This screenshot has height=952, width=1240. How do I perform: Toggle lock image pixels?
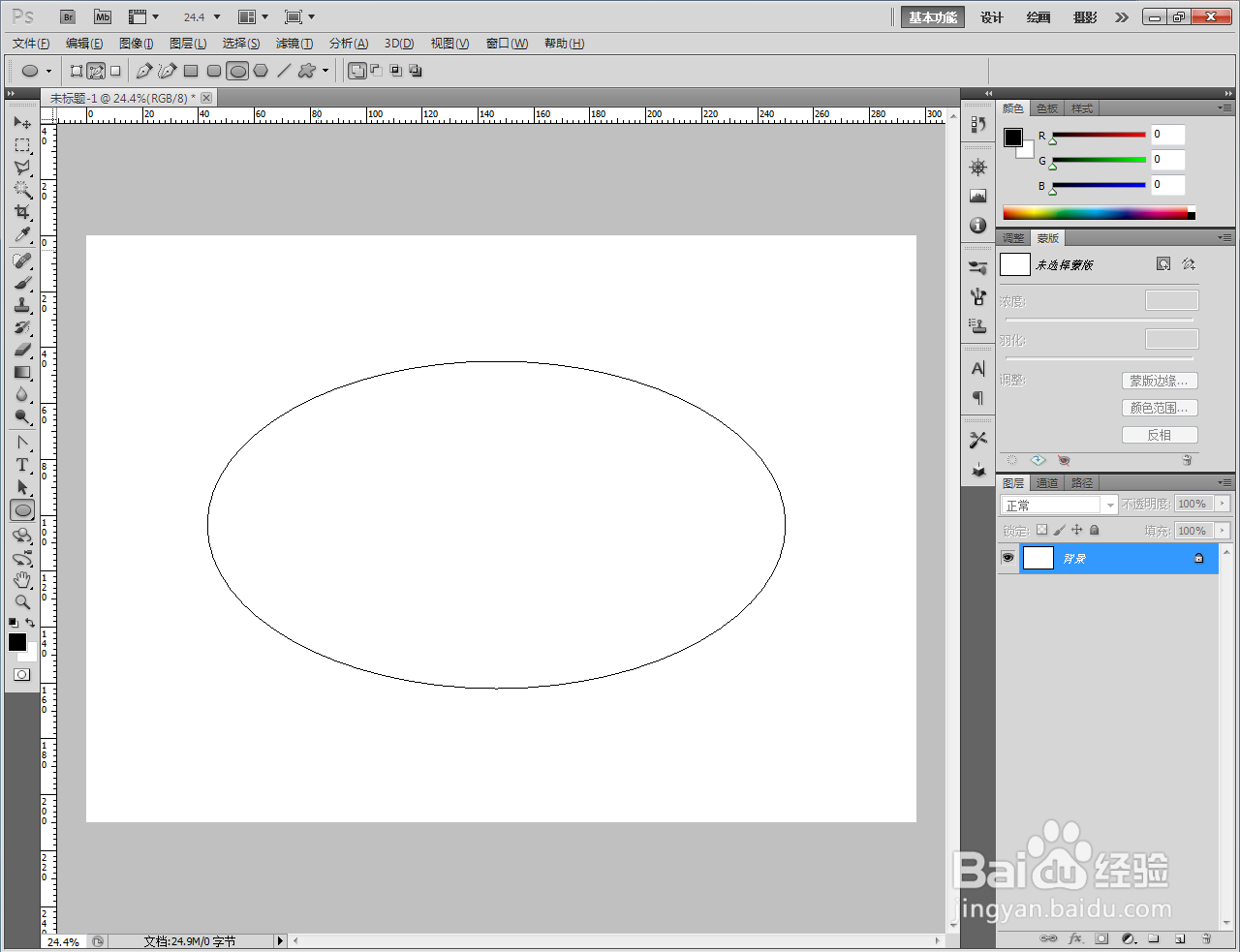coord(1059,530)
